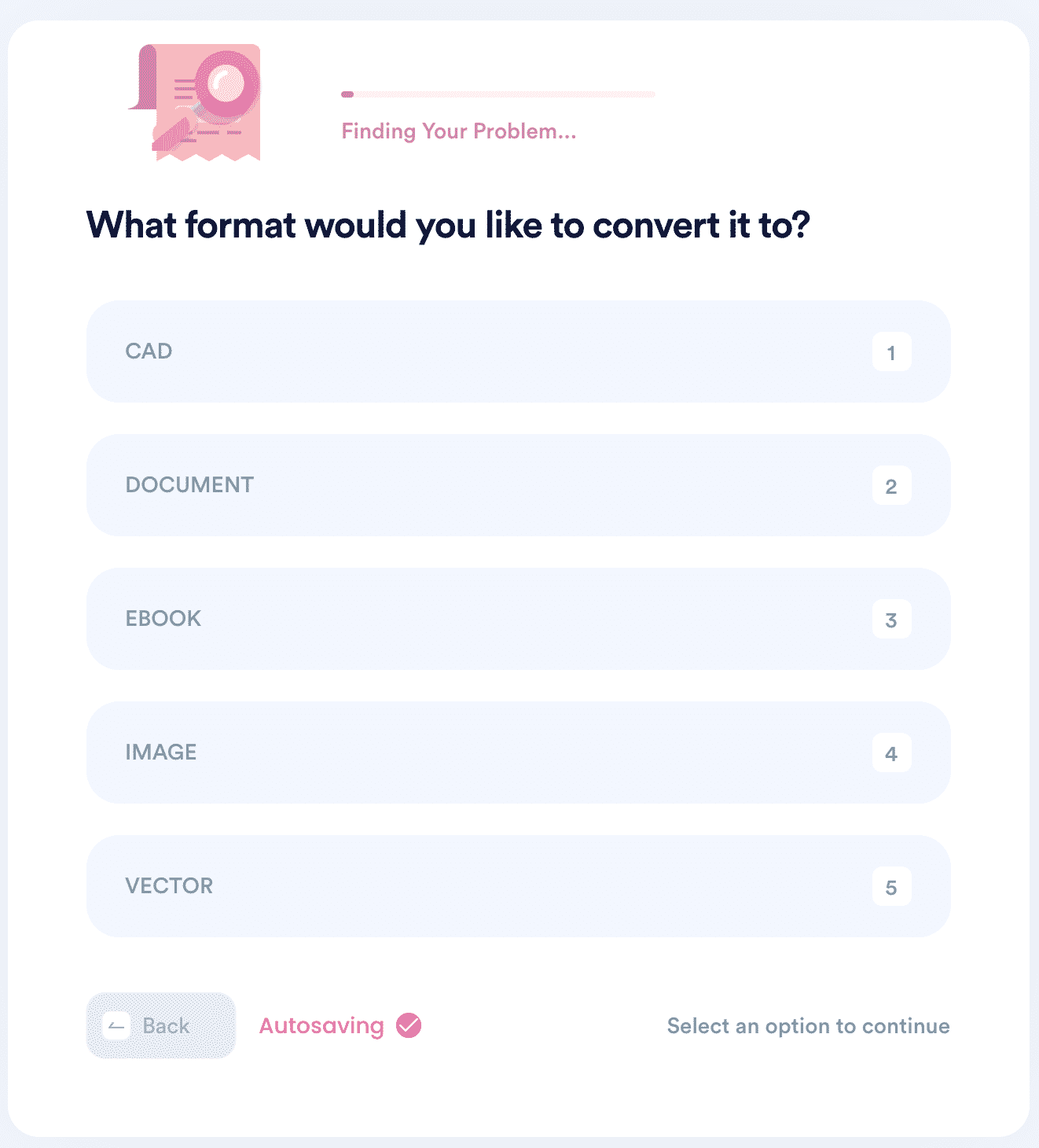Choose the DOCUMENT format option

[519, 485]
